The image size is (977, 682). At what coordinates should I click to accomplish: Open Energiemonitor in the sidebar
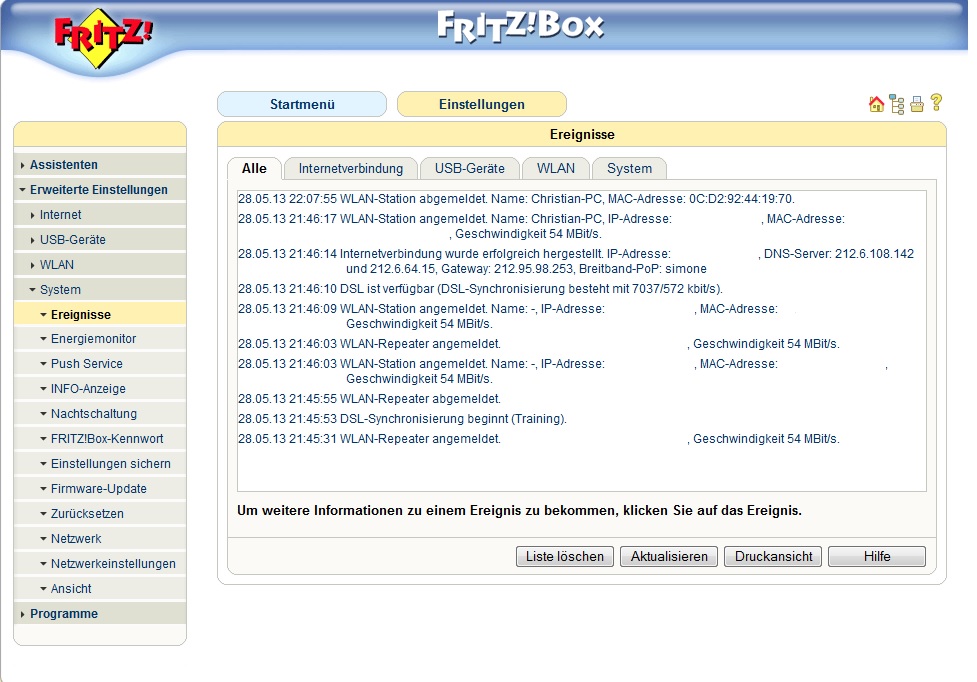(x=100, y=339)
